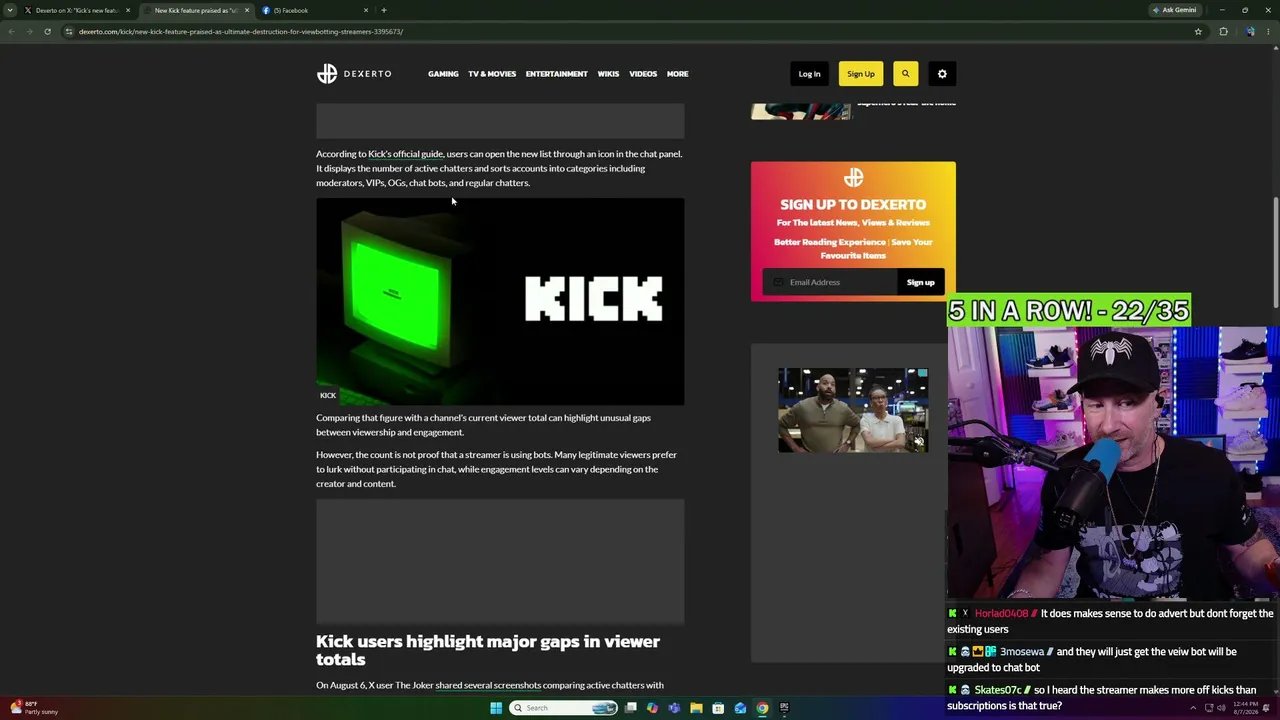The height and width of the screenshot is (720, 1280).
Task: Open Task View on the taskbar
Action: [630, 708]
